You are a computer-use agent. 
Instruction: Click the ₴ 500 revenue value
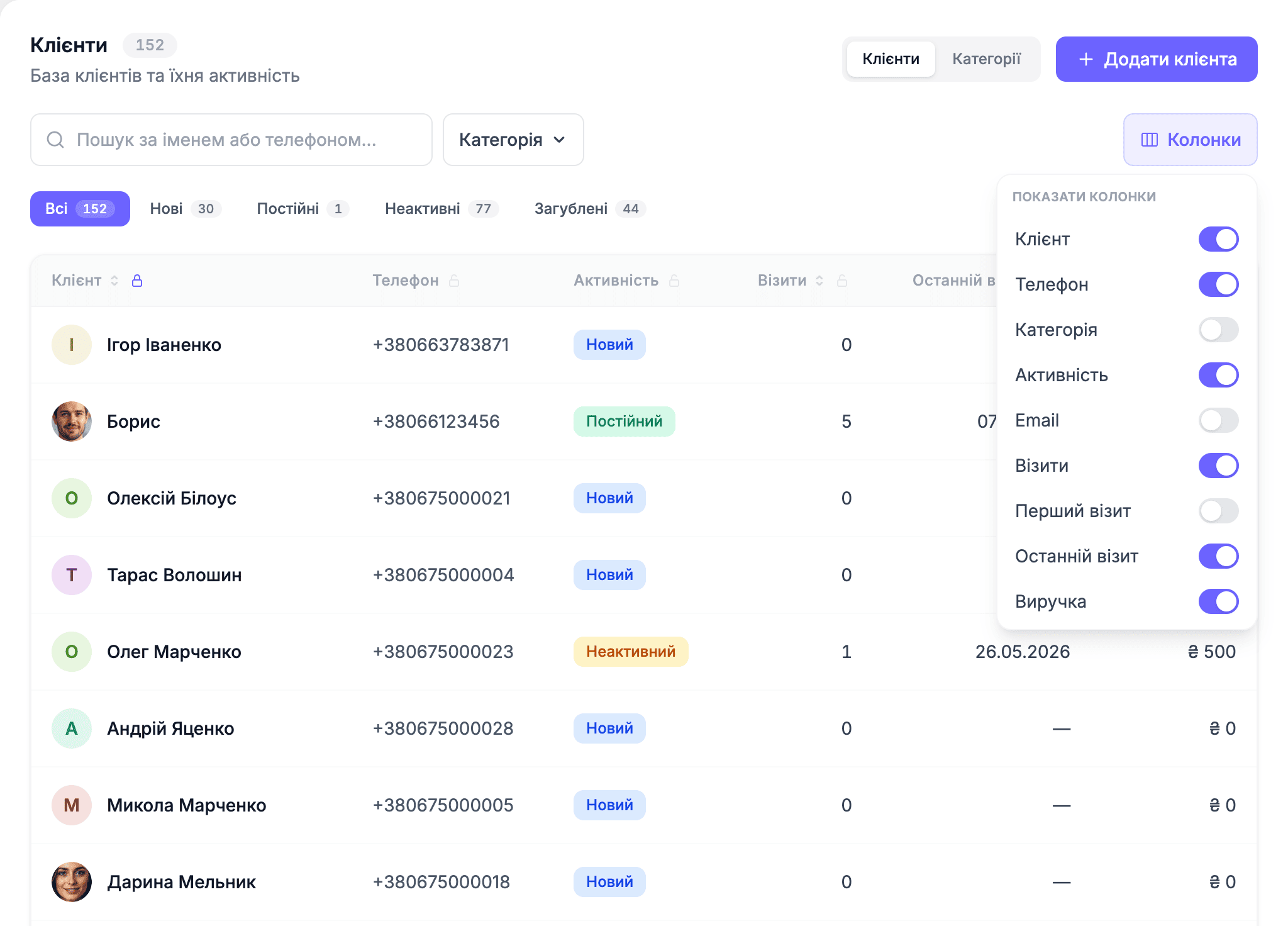1211,652
